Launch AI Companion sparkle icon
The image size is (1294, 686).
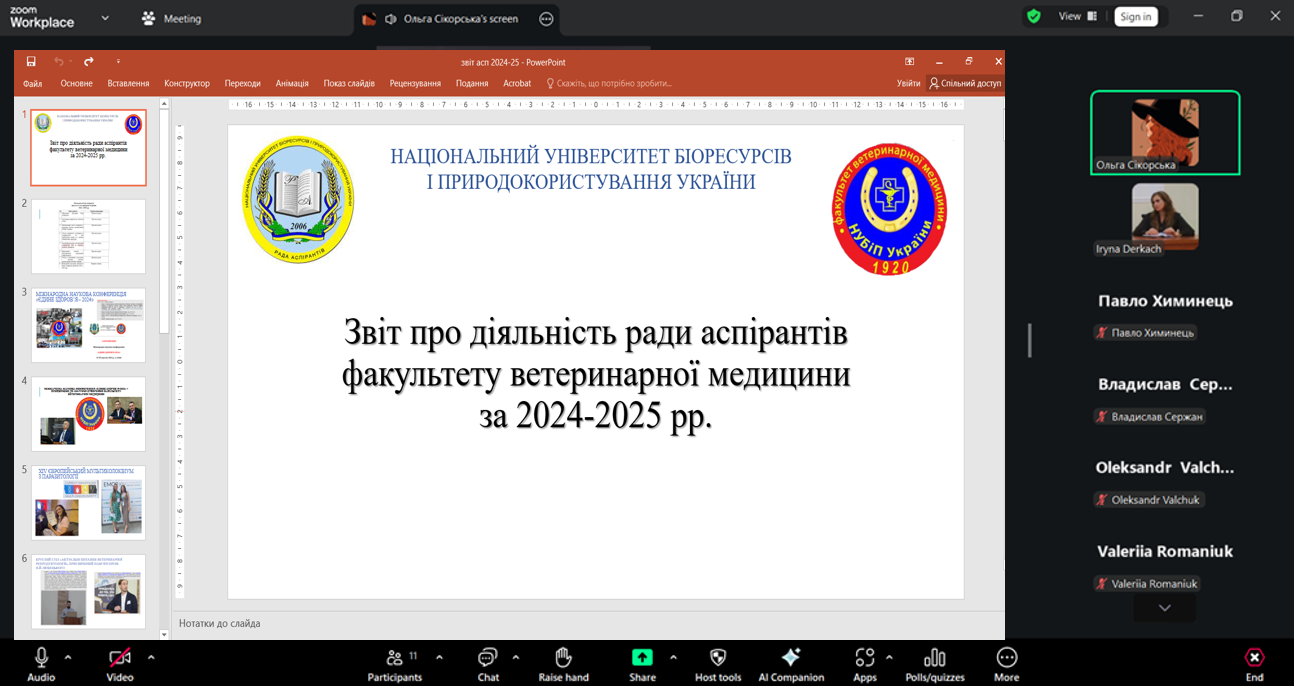(x=791, y=657)
